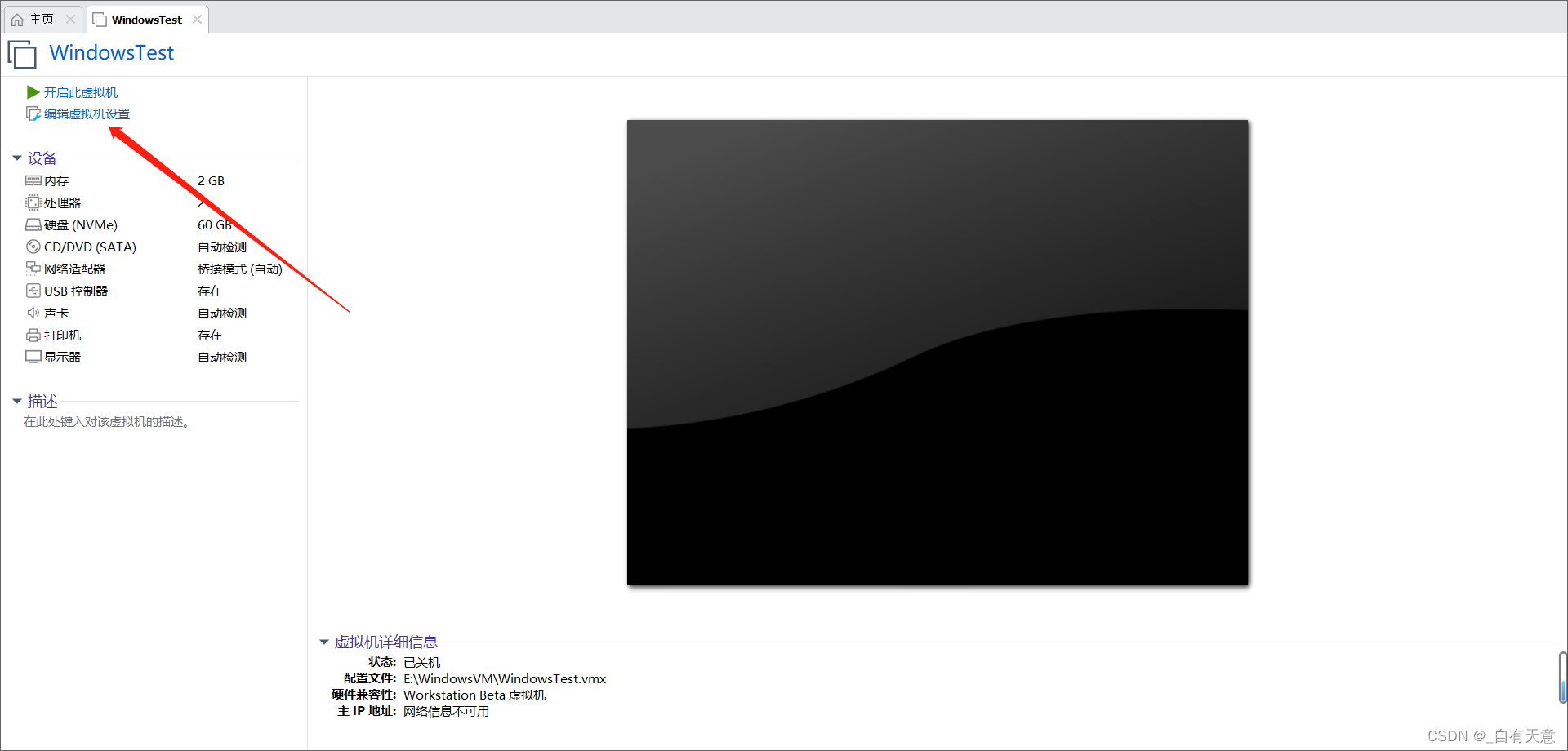Switch to the 主页 tab

[42, 20]
